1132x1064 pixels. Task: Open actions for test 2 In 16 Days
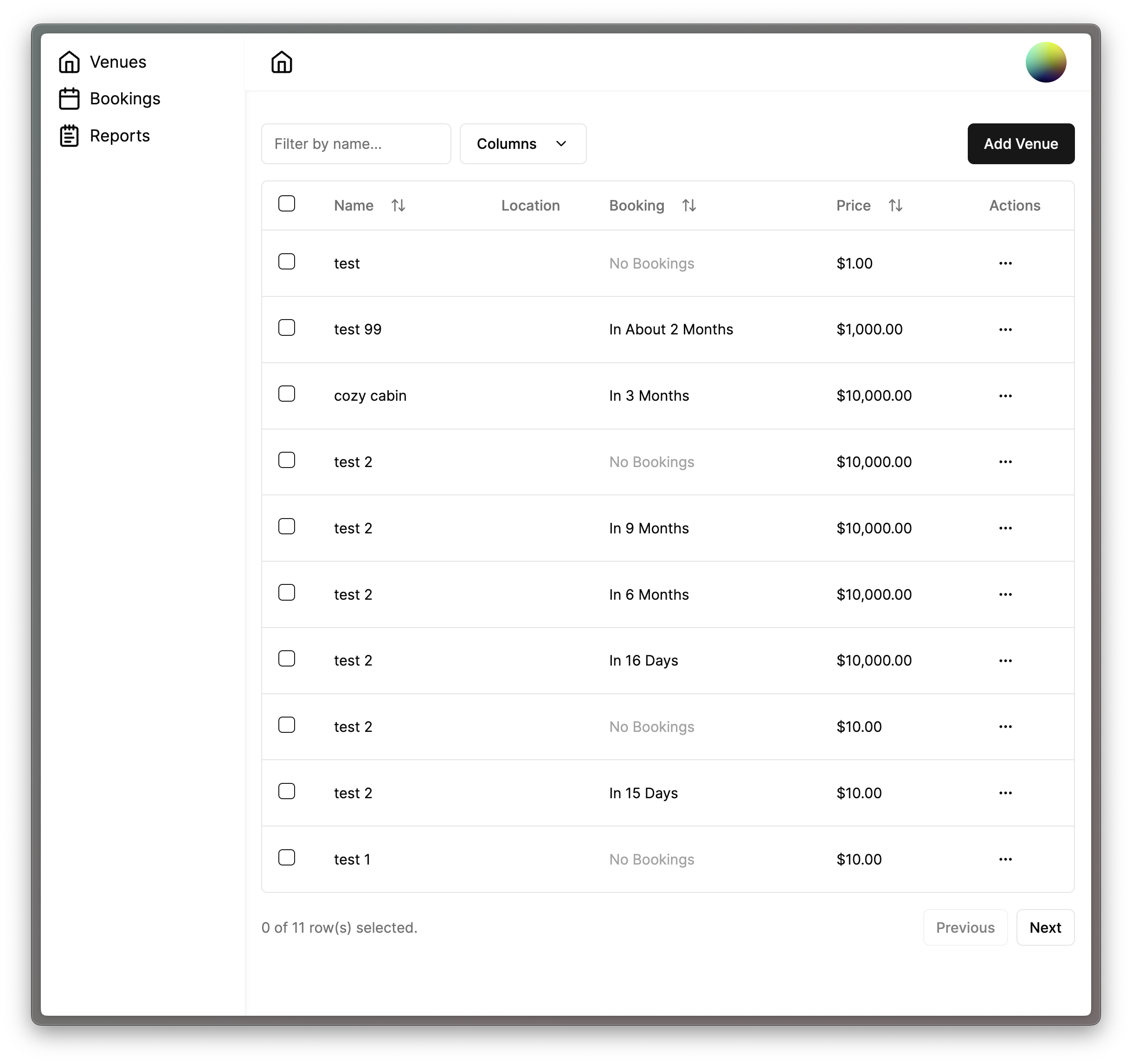click(1005, 660)
